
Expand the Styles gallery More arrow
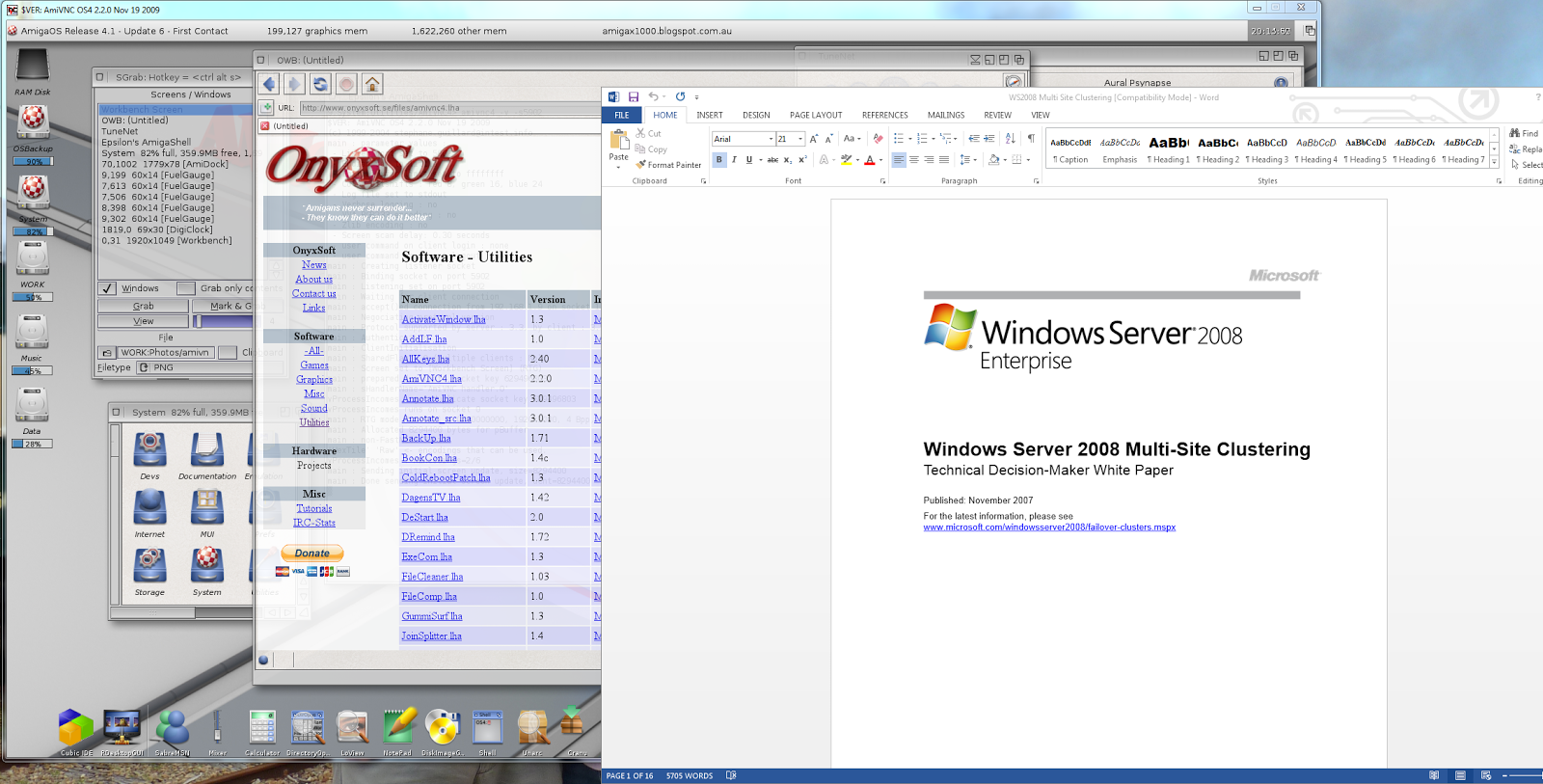click(x=1494, y=163)
